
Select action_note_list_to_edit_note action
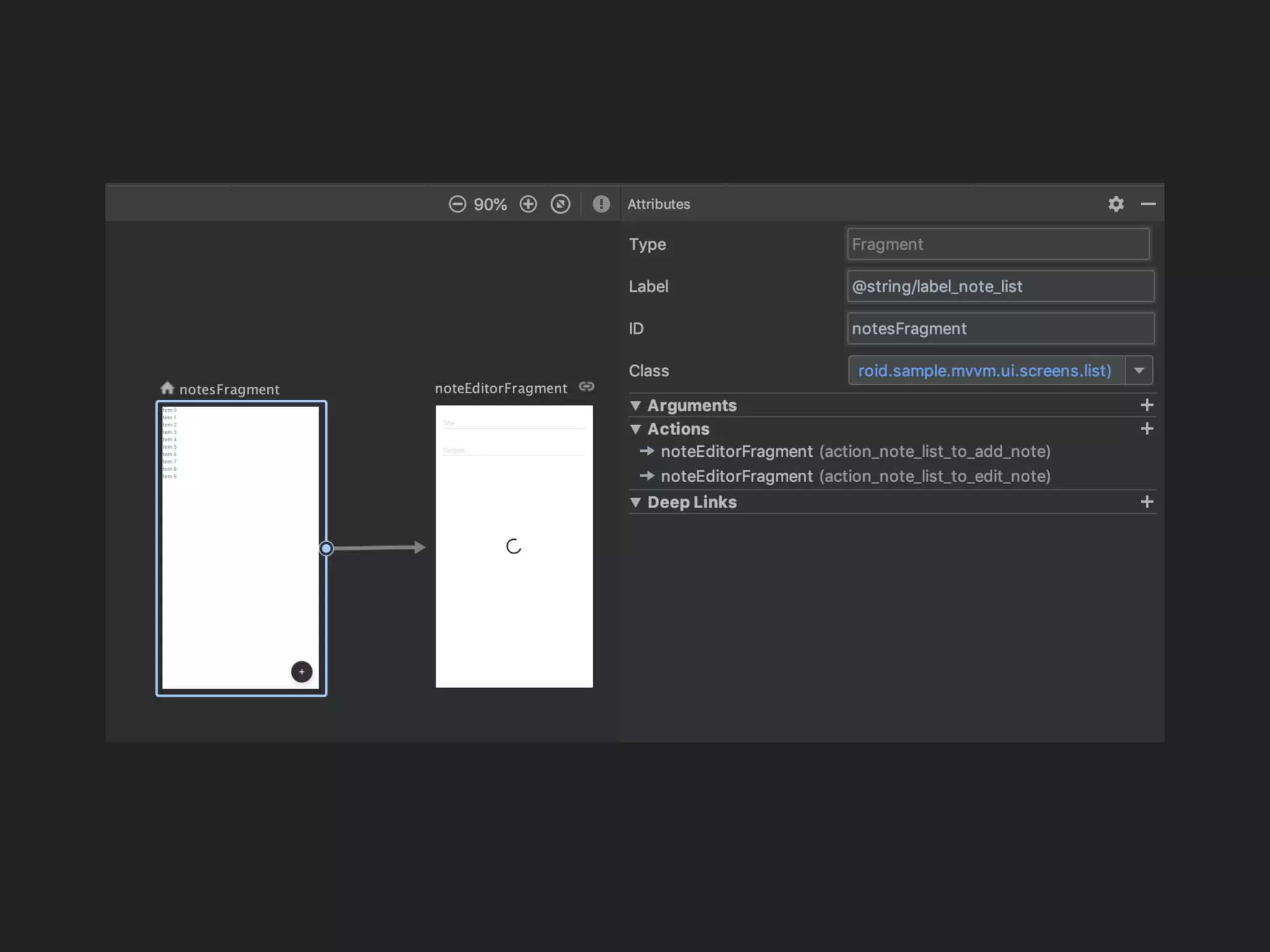(855, 476)
